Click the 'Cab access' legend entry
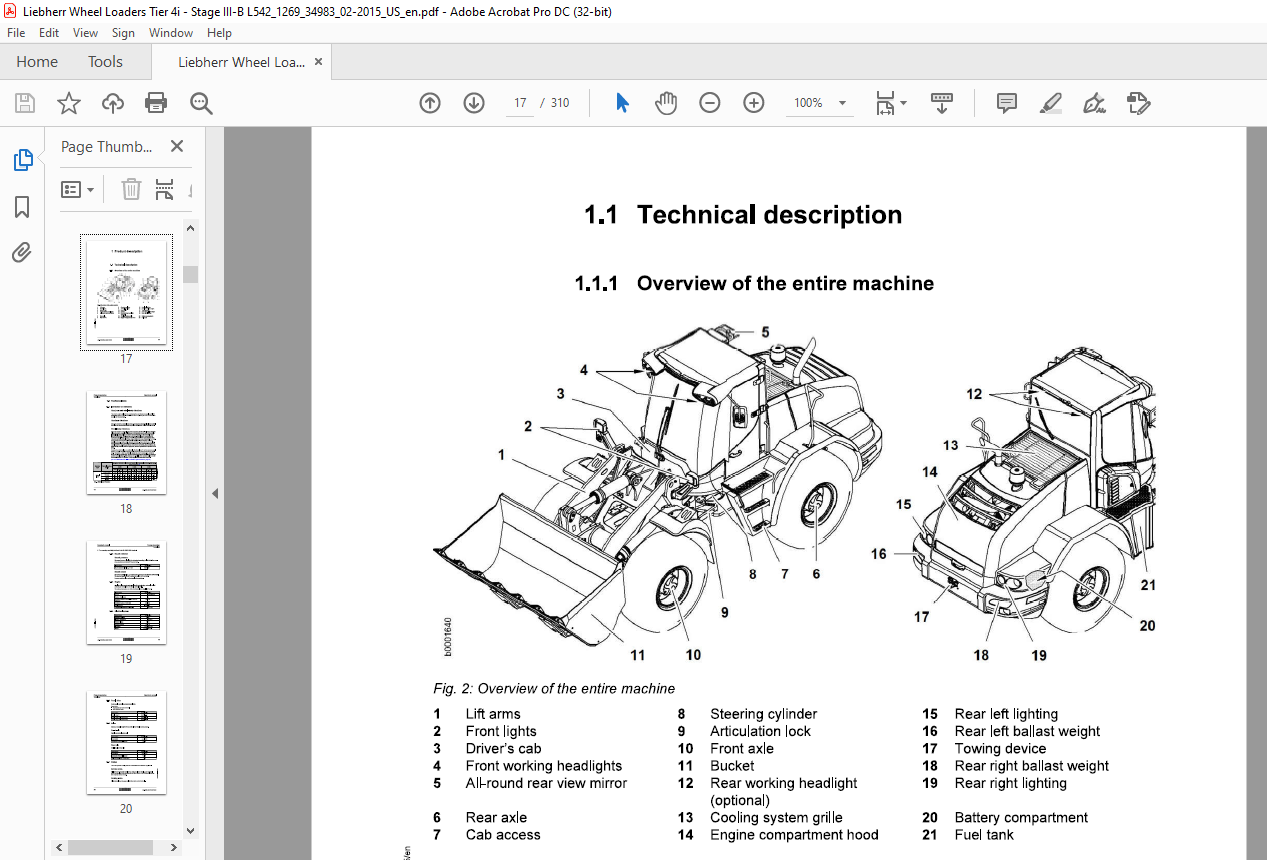Screen dimensions: 1267x860 coord(503,835)
